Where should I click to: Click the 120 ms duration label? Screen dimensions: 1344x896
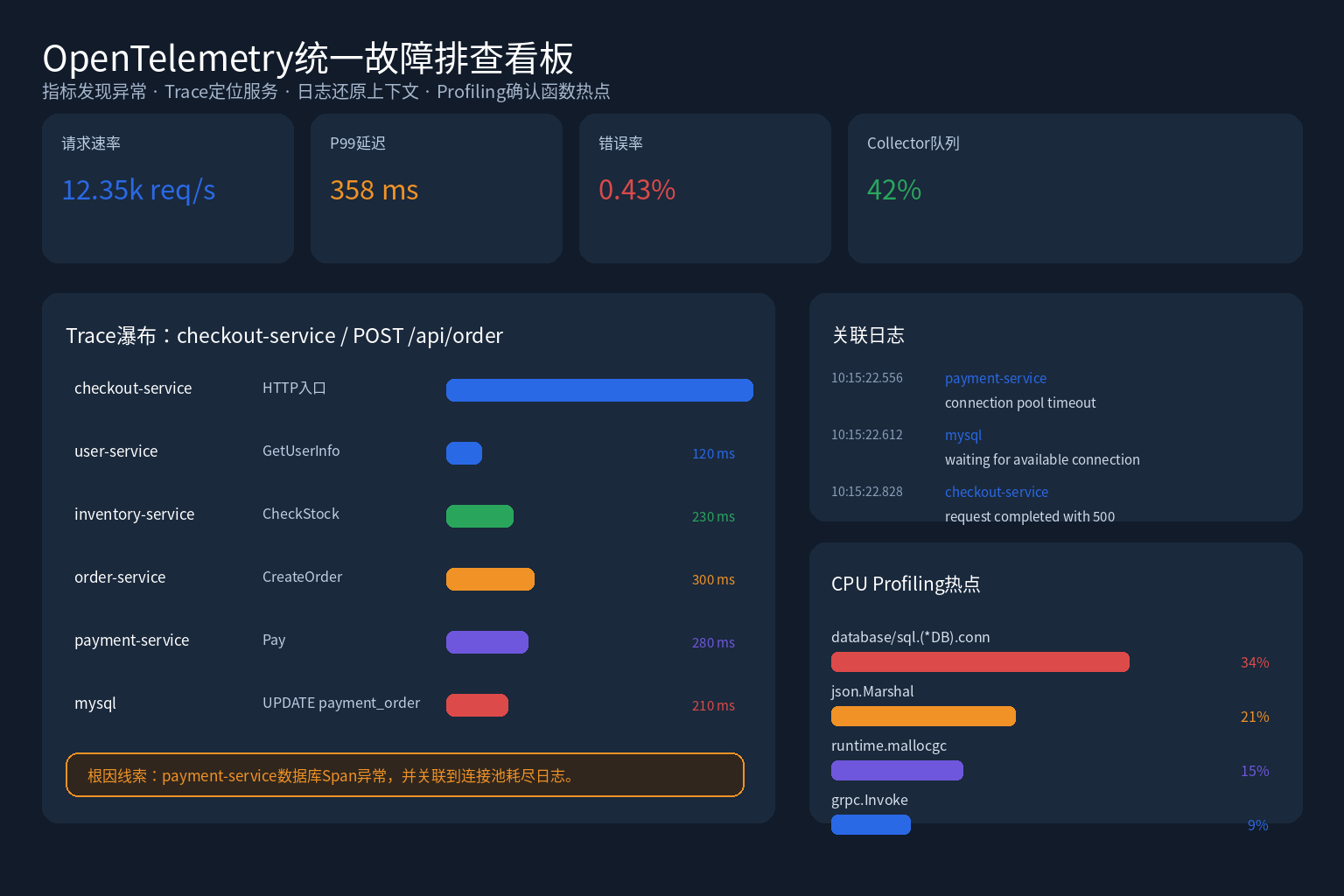[713, 453]
